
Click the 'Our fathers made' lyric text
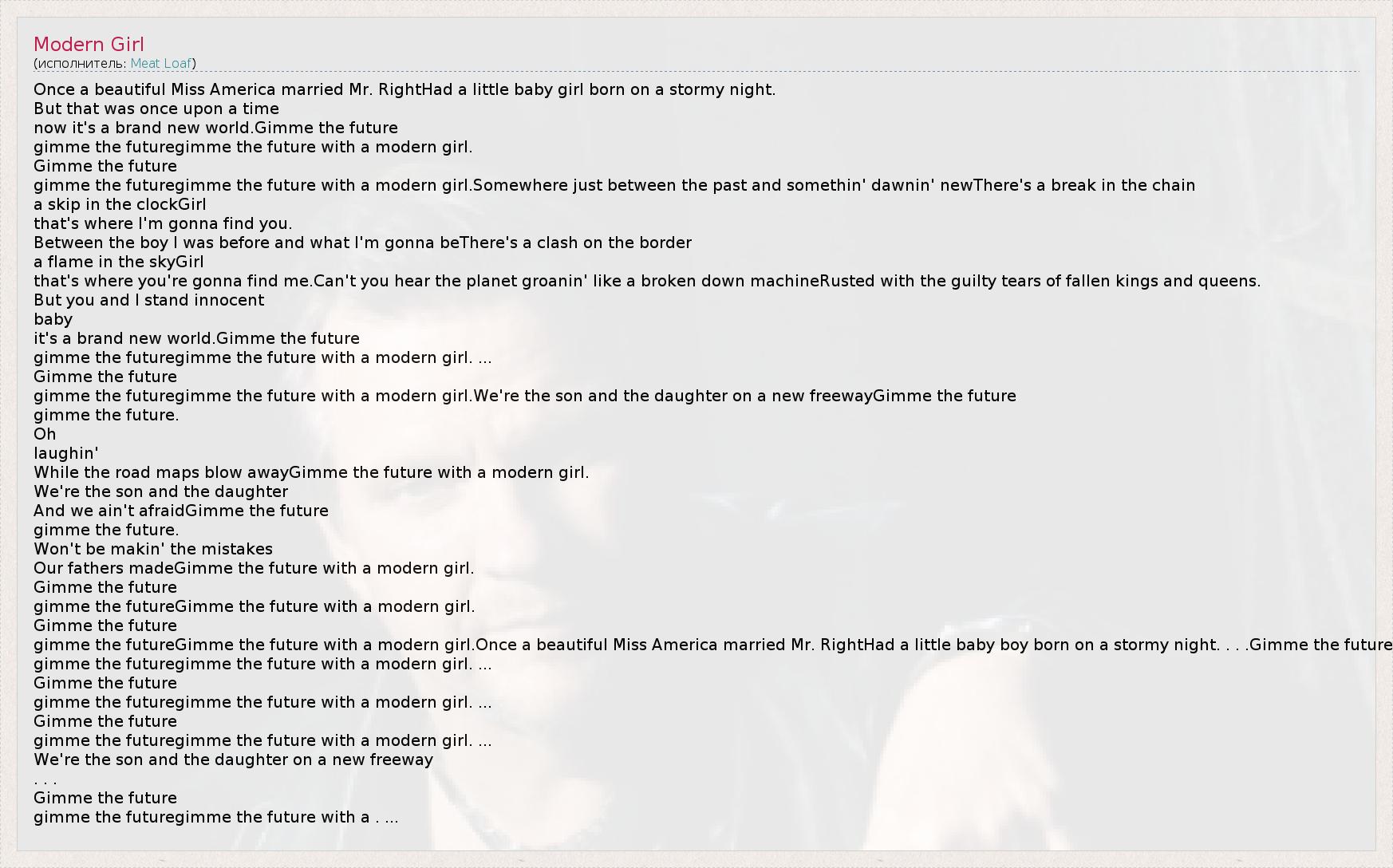(x=103, y=568)
